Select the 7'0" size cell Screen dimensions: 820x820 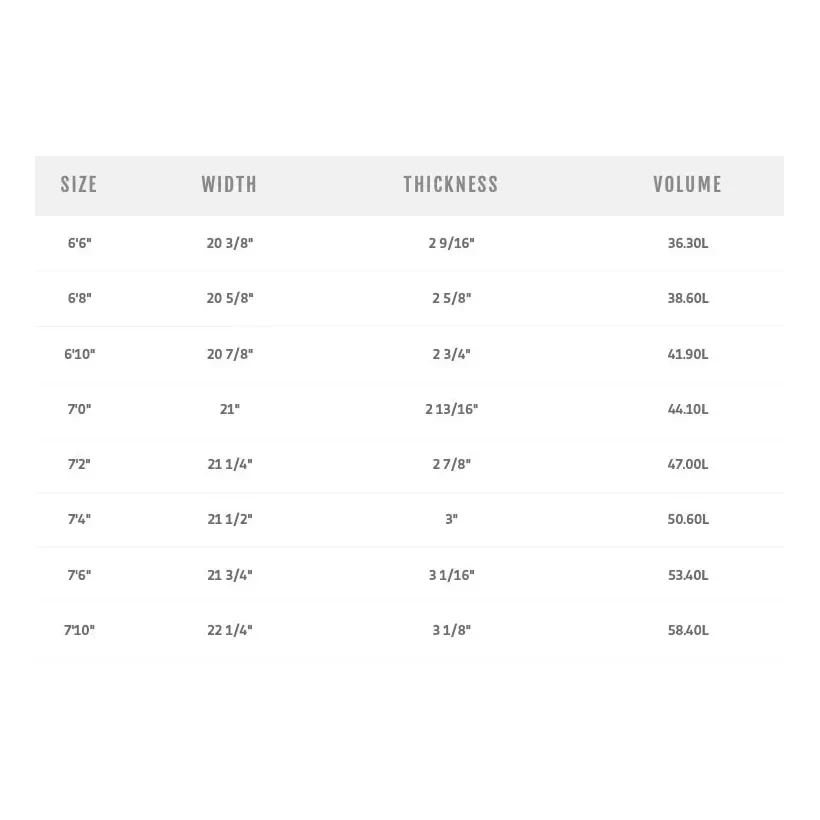click(79, 409)
